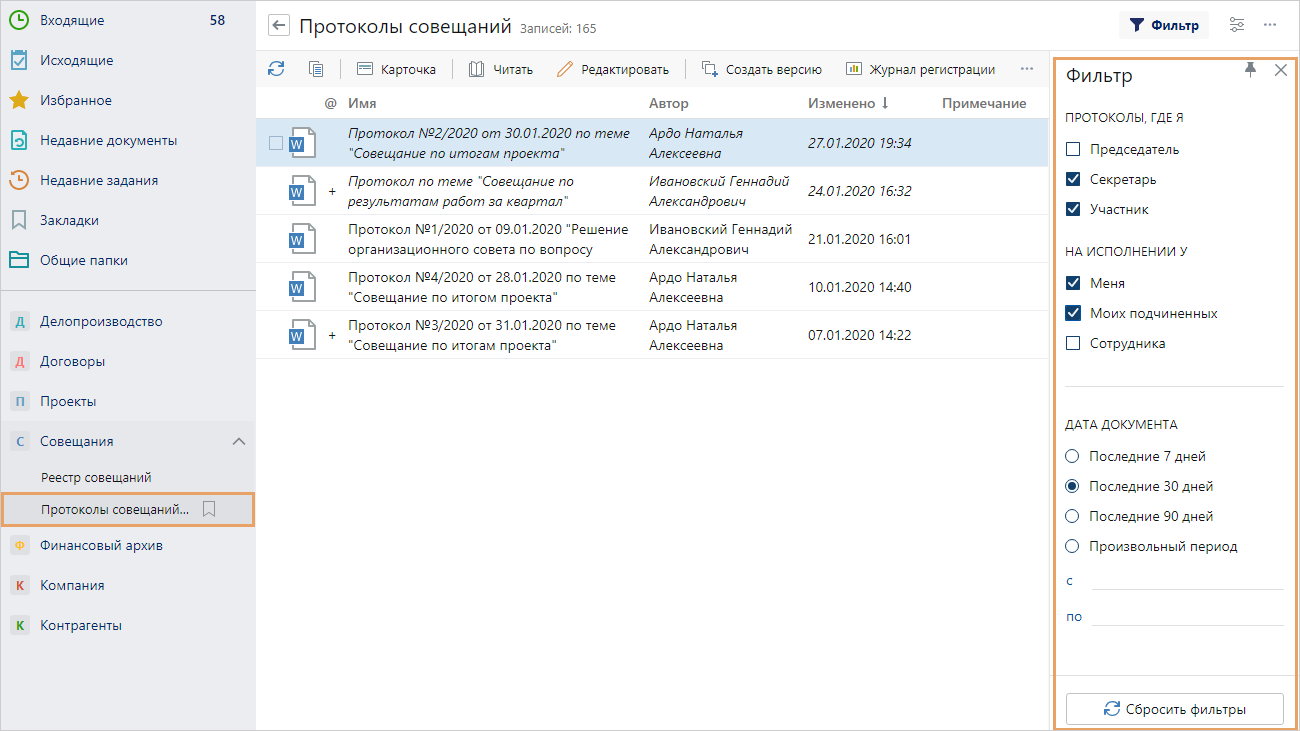Image resolution: width=1300 pixels, height=731 pixels.
Task: Click the start date field labeled с
Action: point(1186,580)
